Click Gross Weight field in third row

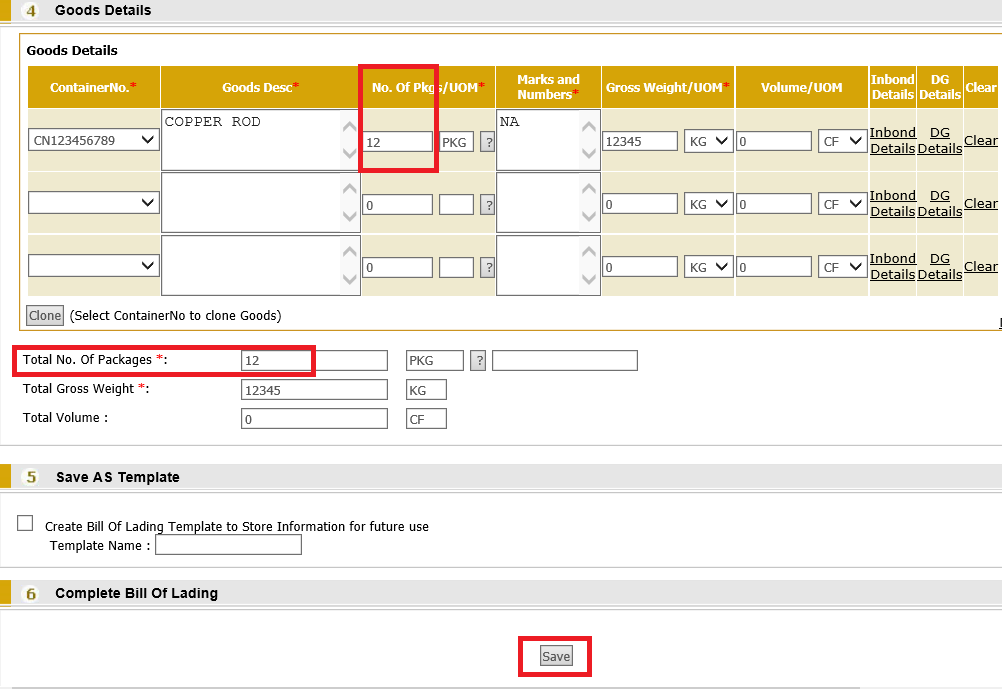(x=640, y=267)
